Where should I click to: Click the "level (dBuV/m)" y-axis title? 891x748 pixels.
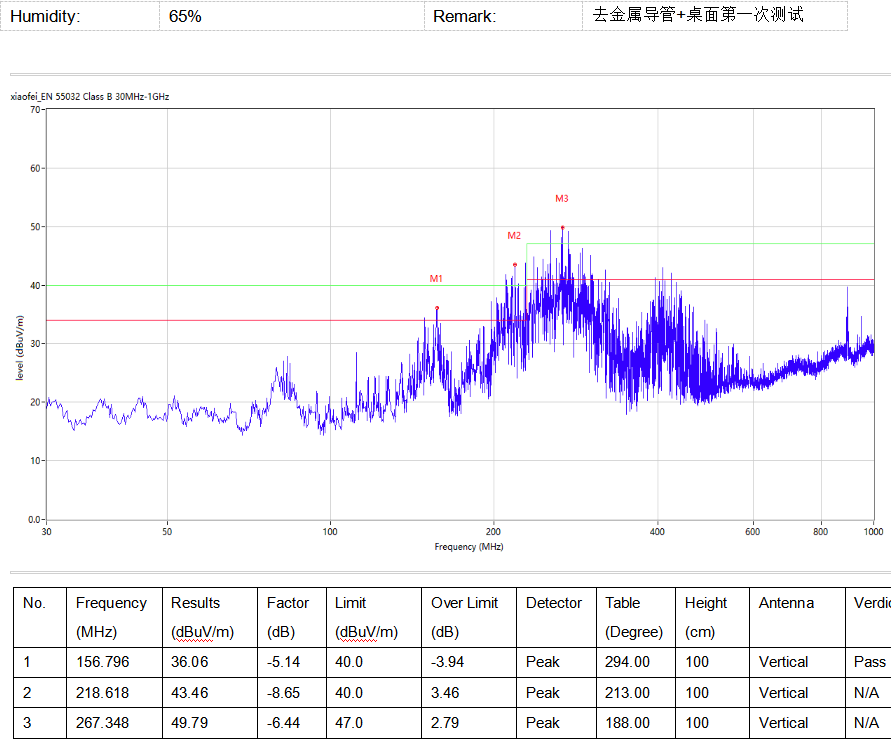pyautogui.click(x=20, y=348)
